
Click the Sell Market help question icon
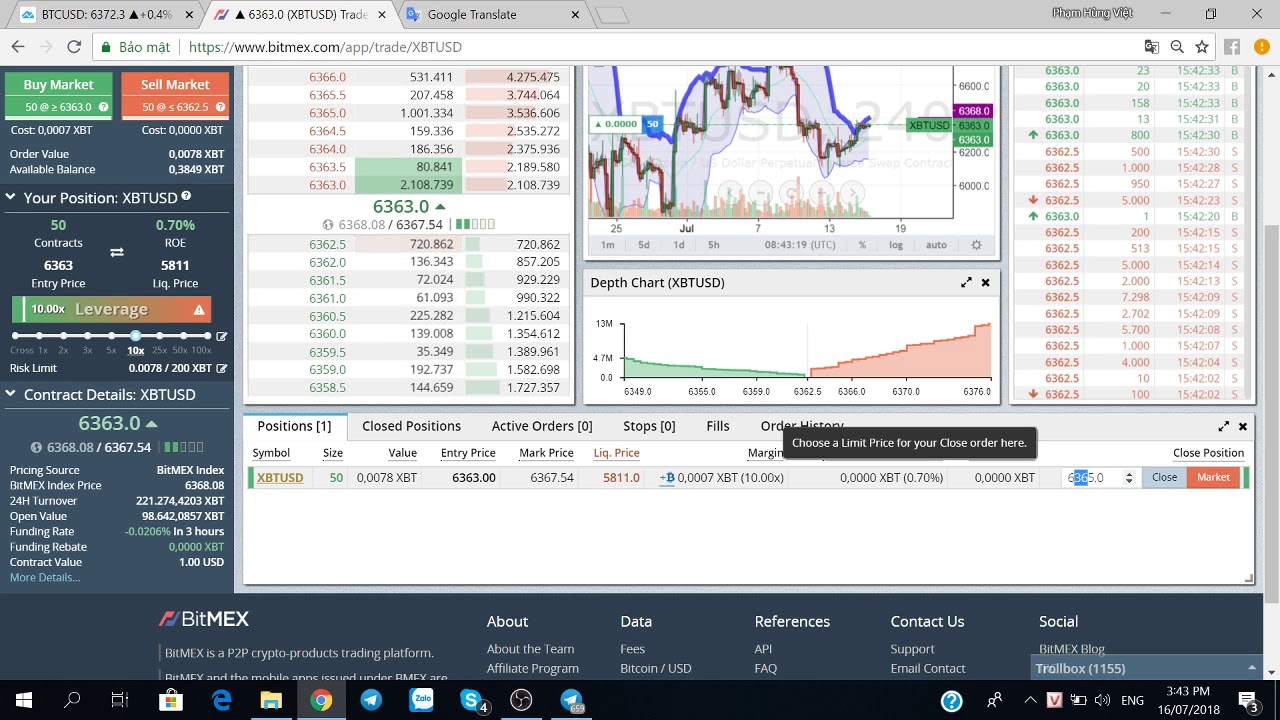220,107
